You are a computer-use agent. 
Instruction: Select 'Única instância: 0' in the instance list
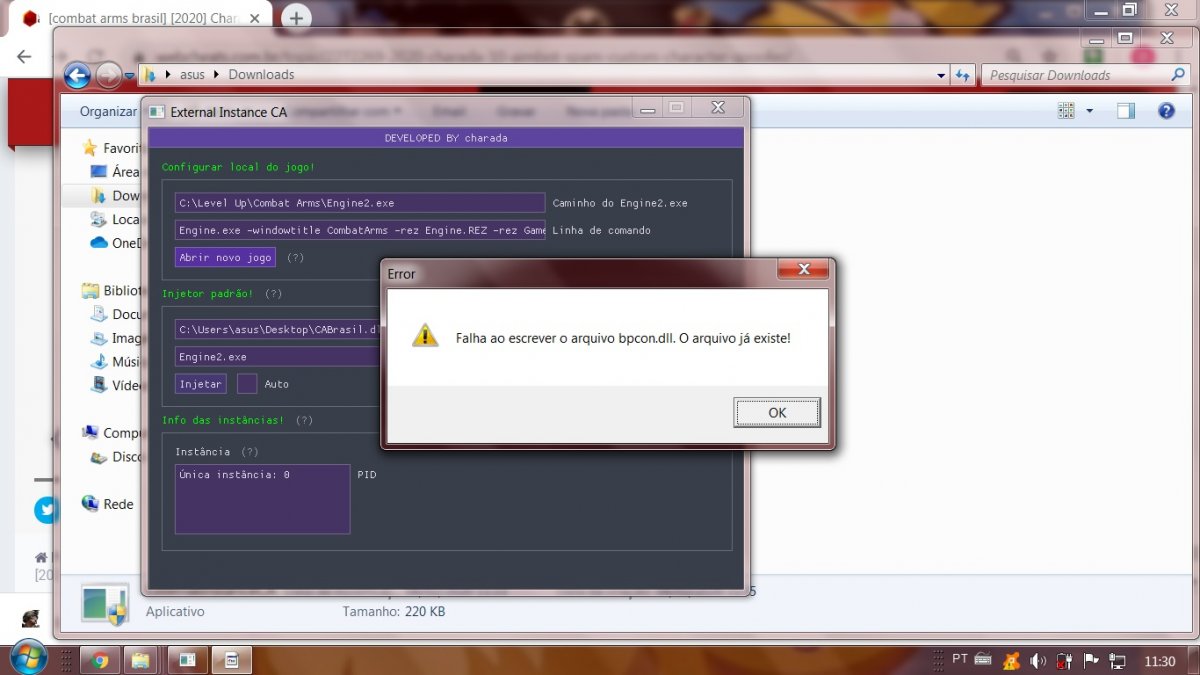pyautogui.click(x=235, y=474)
